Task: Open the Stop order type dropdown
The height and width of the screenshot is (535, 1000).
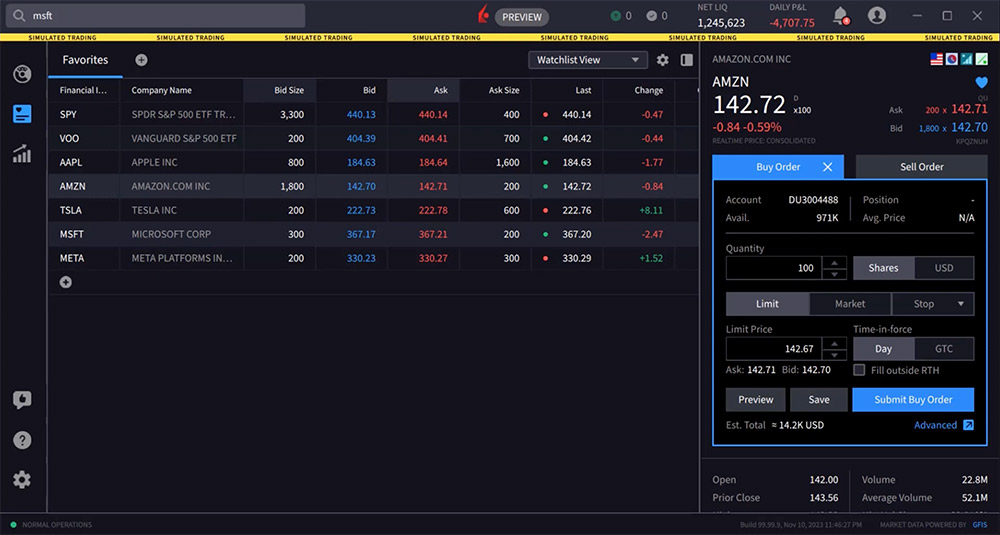Action: coord(932,304)
